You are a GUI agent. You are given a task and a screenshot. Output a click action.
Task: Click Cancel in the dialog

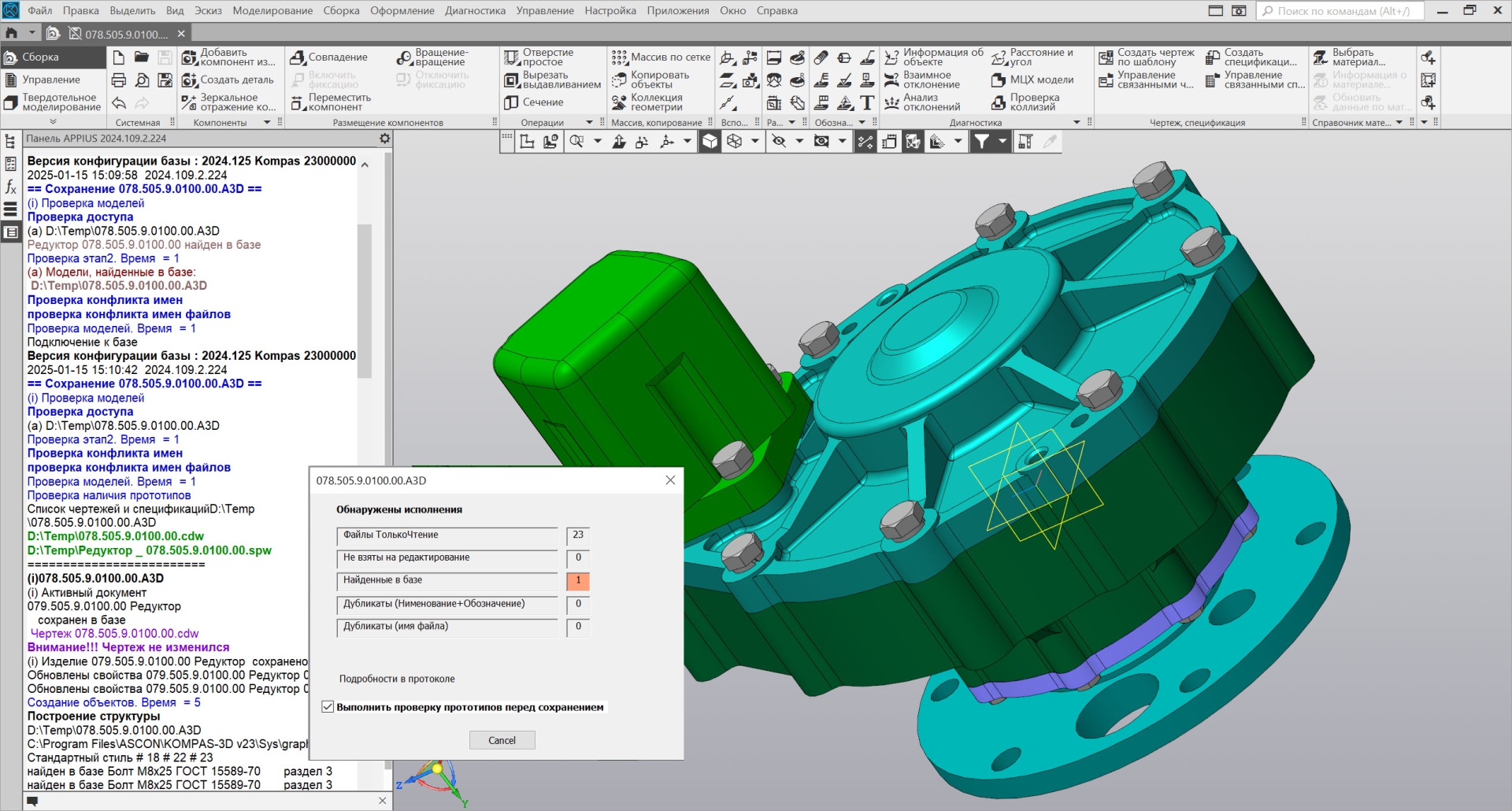tap(502, 740)
